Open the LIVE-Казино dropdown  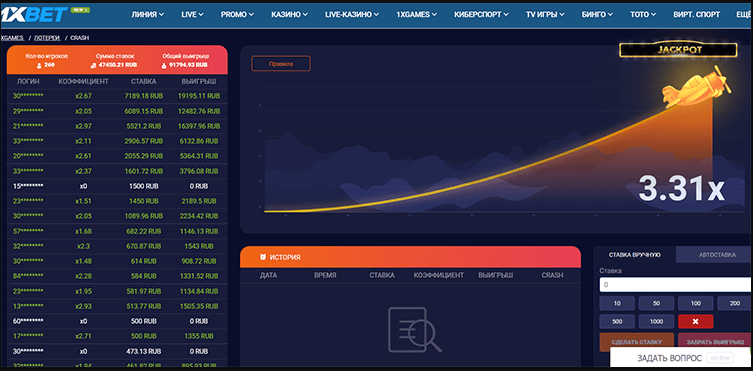pos(352,14)
